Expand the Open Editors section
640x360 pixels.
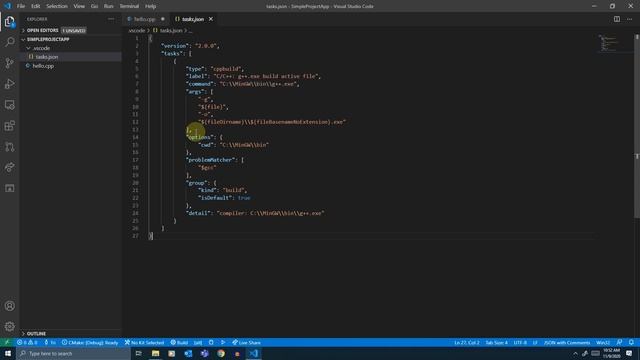[71, 30]
